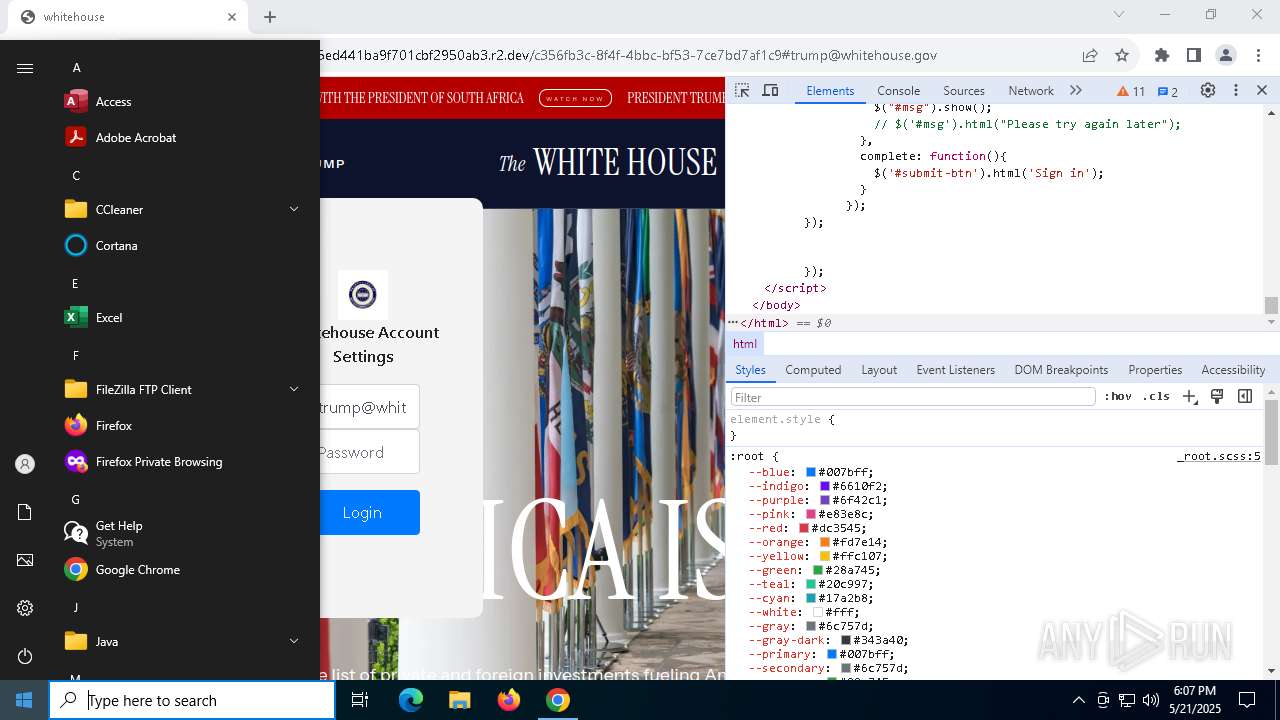
Task: Open Chrome side panel icon
Action: point(1193,56)
